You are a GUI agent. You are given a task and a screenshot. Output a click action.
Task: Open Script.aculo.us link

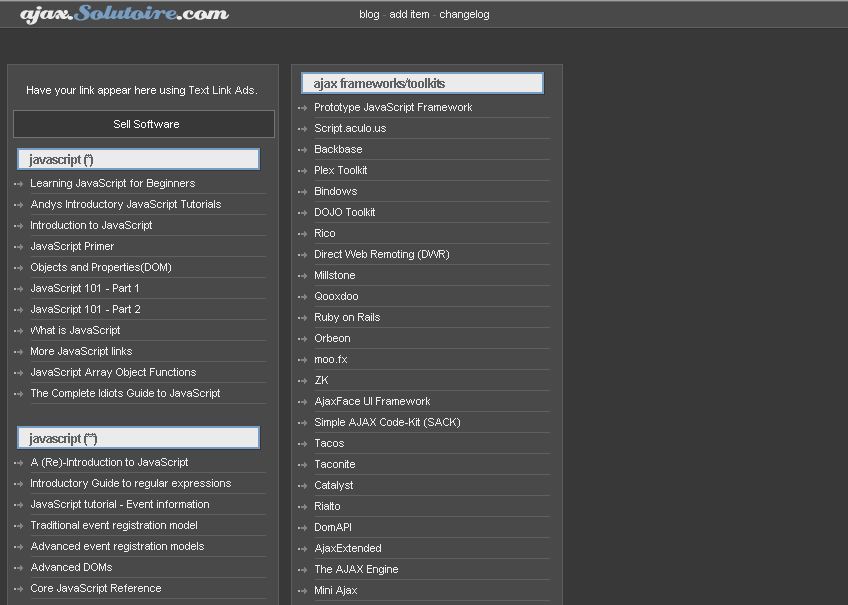point(350,129)
